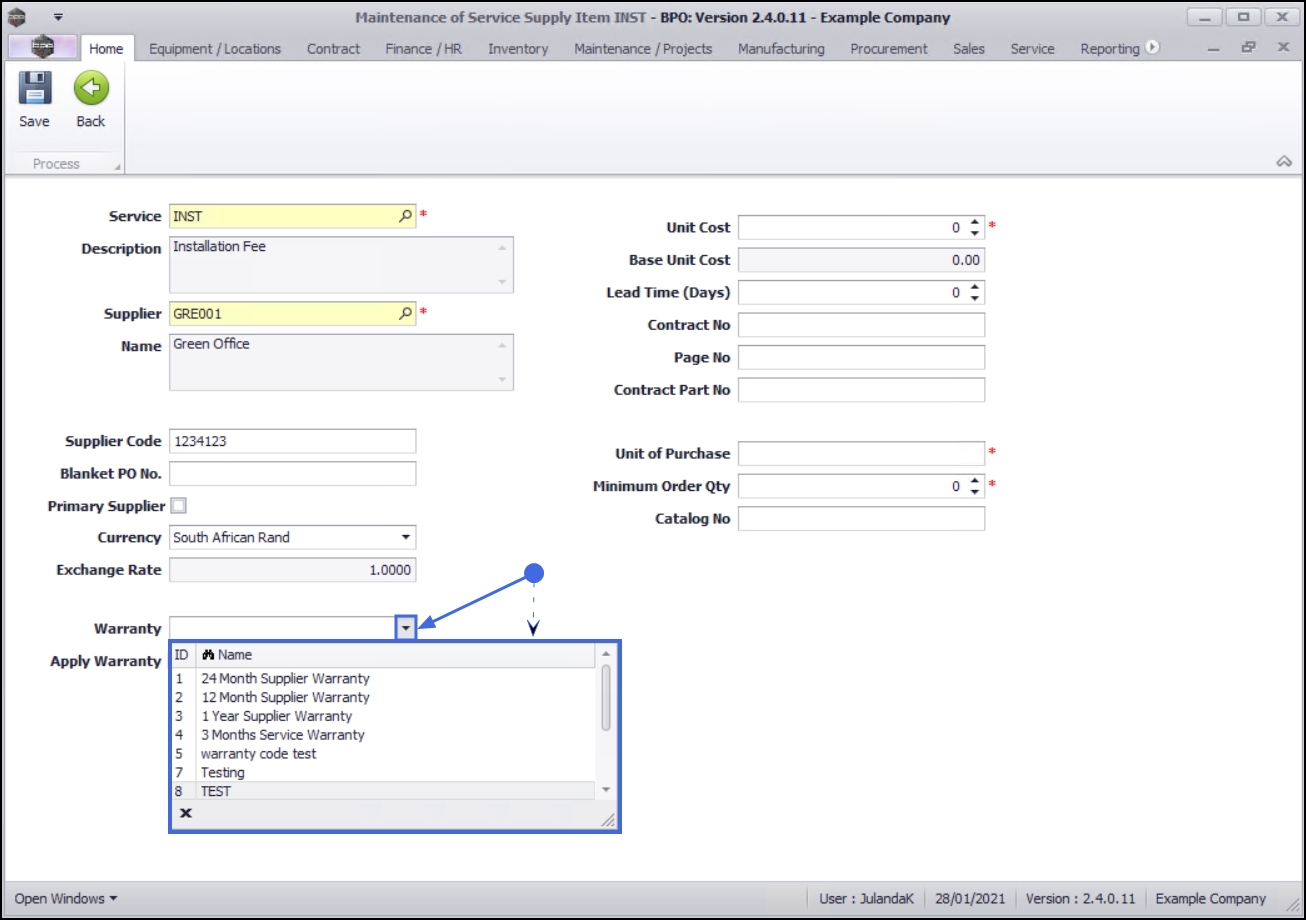
Task: Open the quick access toolbar arrow in the title bar
Action: click(x=58, y=18)
